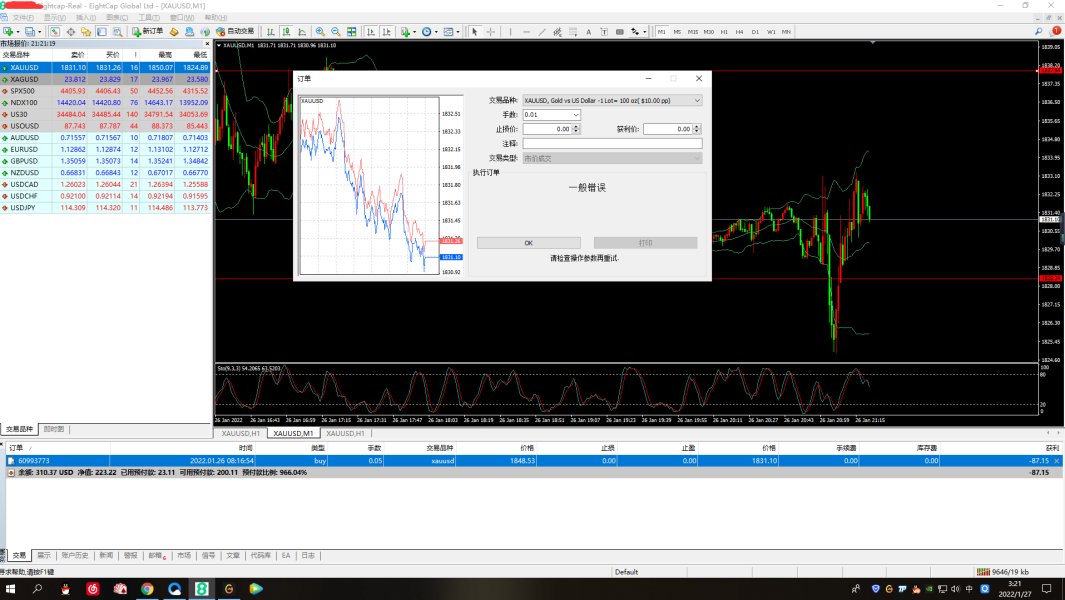The width and height of the screenshot is (1065, 600).
Task: Toggle chart shift icon
Action: click(x=386, y=31)
